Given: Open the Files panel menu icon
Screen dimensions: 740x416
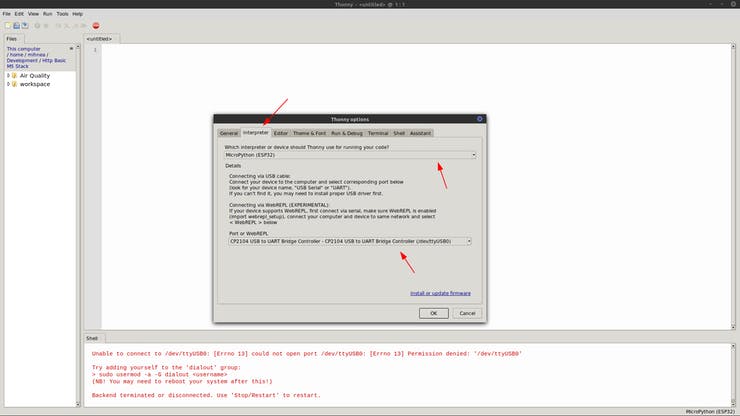Looking at the screenshot, I should 71,48.
